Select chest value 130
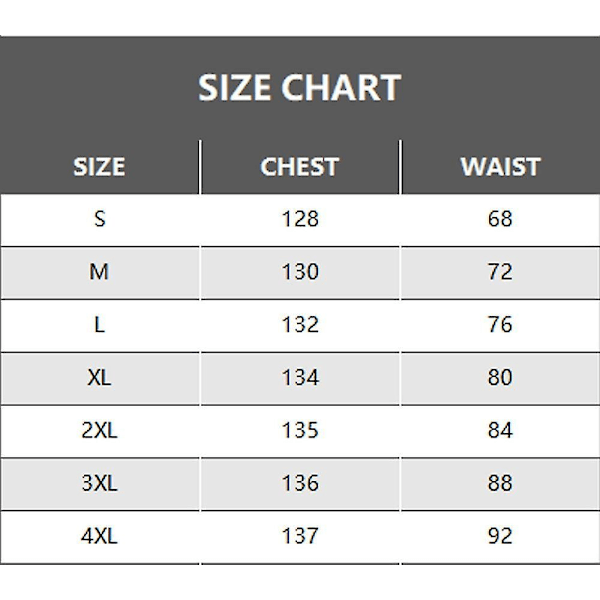The width and height of the screenshot is (600, 600). tap(300, 272)
